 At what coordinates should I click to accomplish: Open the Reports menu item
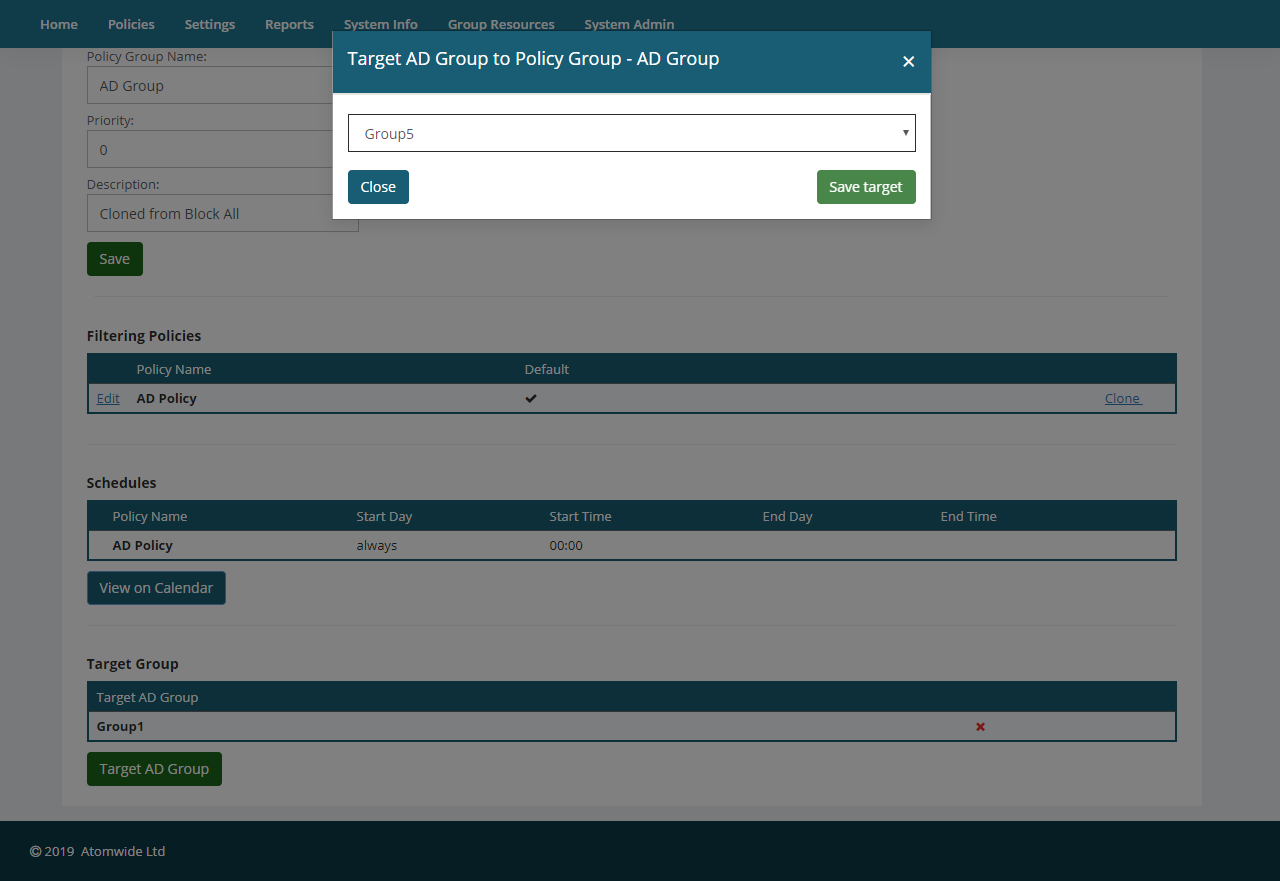click(289, 24)
